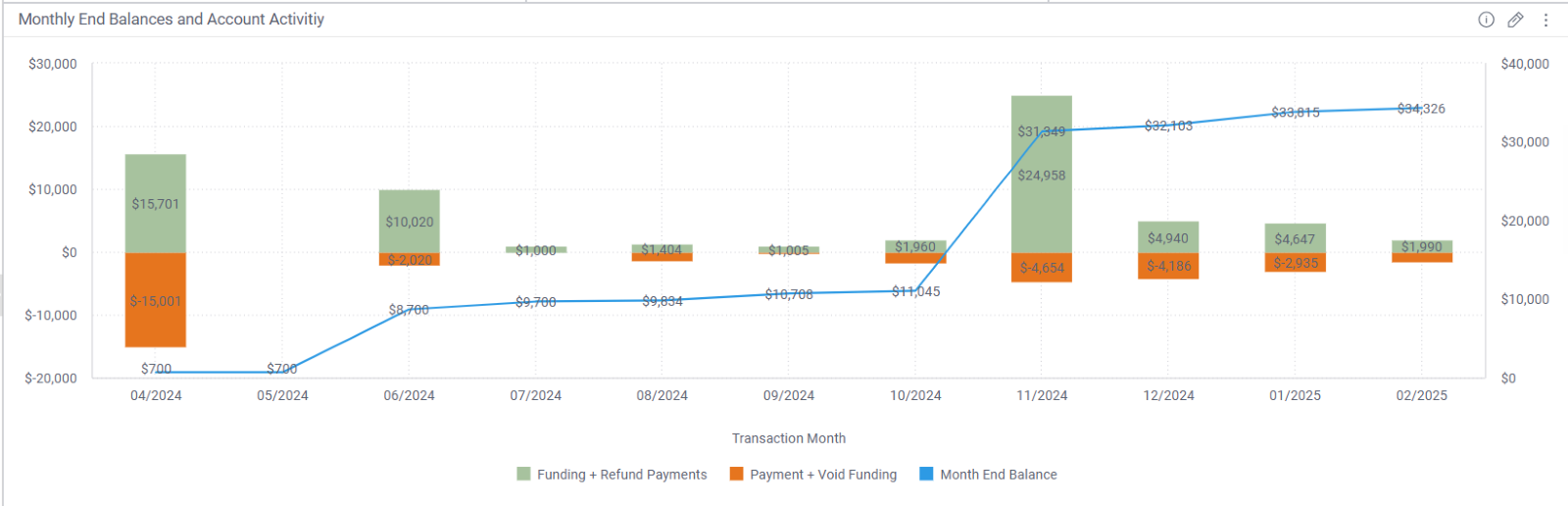Click the 01/2025 x-axis label
The height and width of the screenshot is (506, 1568).
point(1295,395)
